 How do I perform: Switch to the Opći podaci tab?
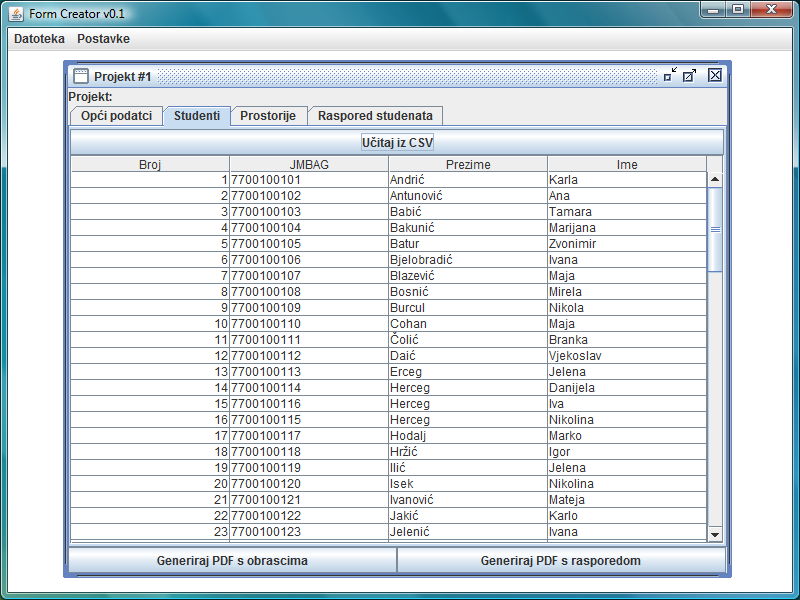coord(116,116)
